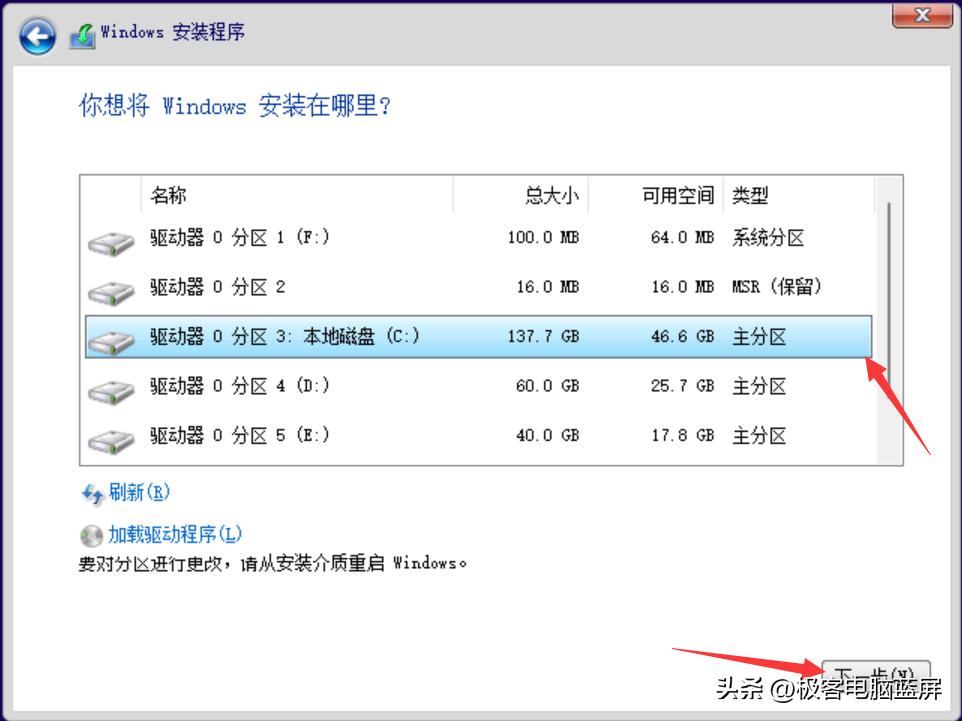962x721 pixels.
Task: Select 驱动器 0 分区 2 row
Action: (x=479, y=287)
